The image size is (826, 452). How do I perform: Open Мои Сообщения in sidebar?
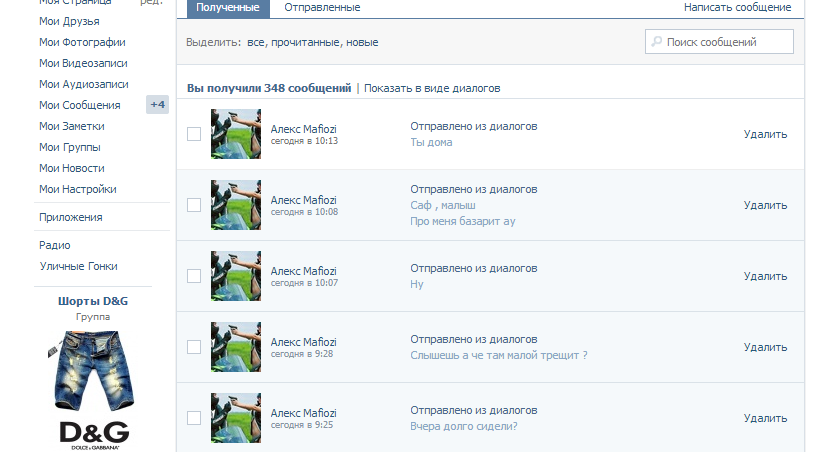(80, 105)
